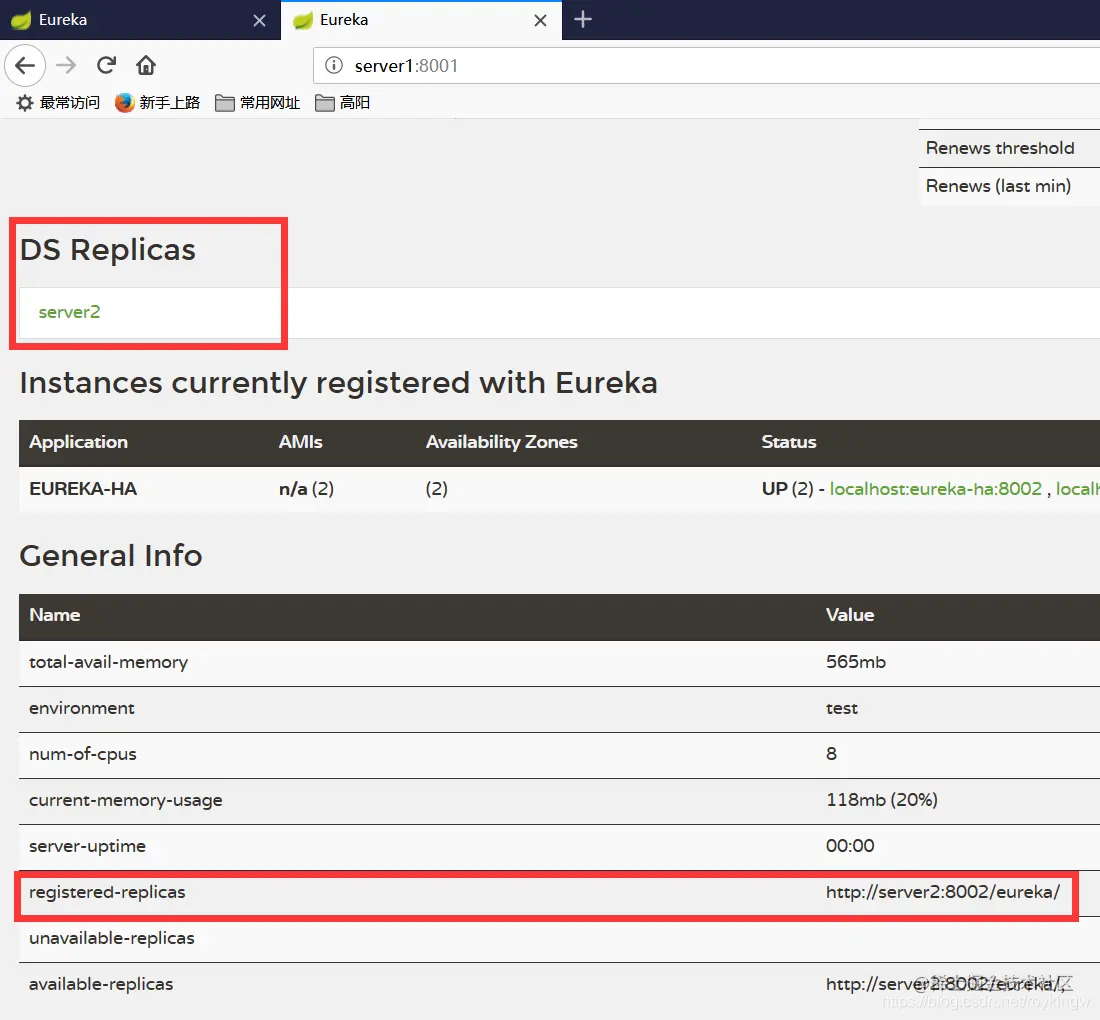Open a new tab with the plus button
1100x1020 pixels.
[x=583, y=19]
